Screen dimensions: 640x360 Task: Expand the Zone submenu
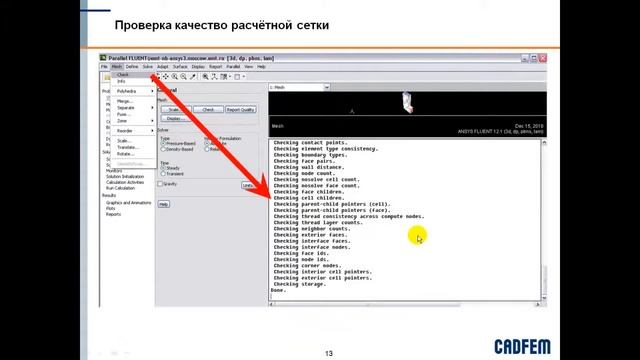[133, 121]
